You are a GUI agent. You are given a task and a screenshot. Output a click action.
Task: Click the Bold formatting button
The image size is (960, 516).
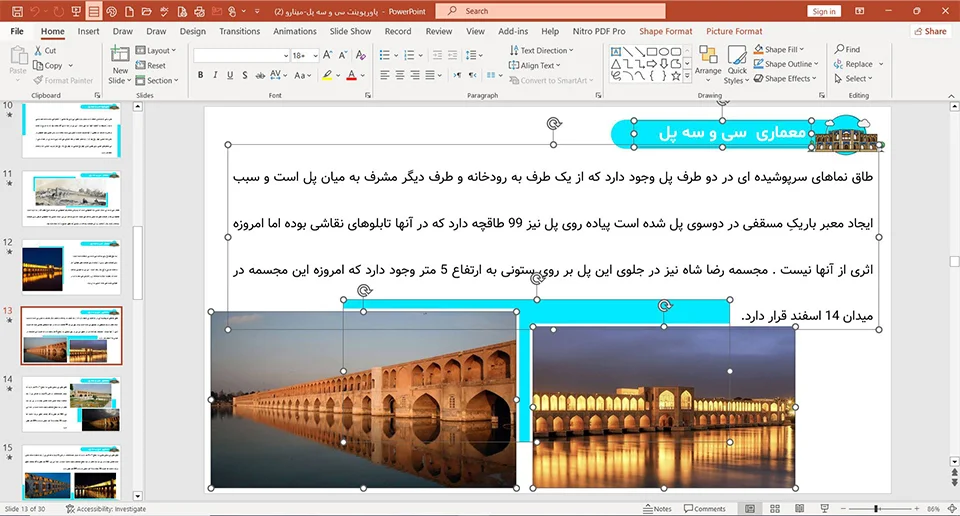click(x=200, y=75)
